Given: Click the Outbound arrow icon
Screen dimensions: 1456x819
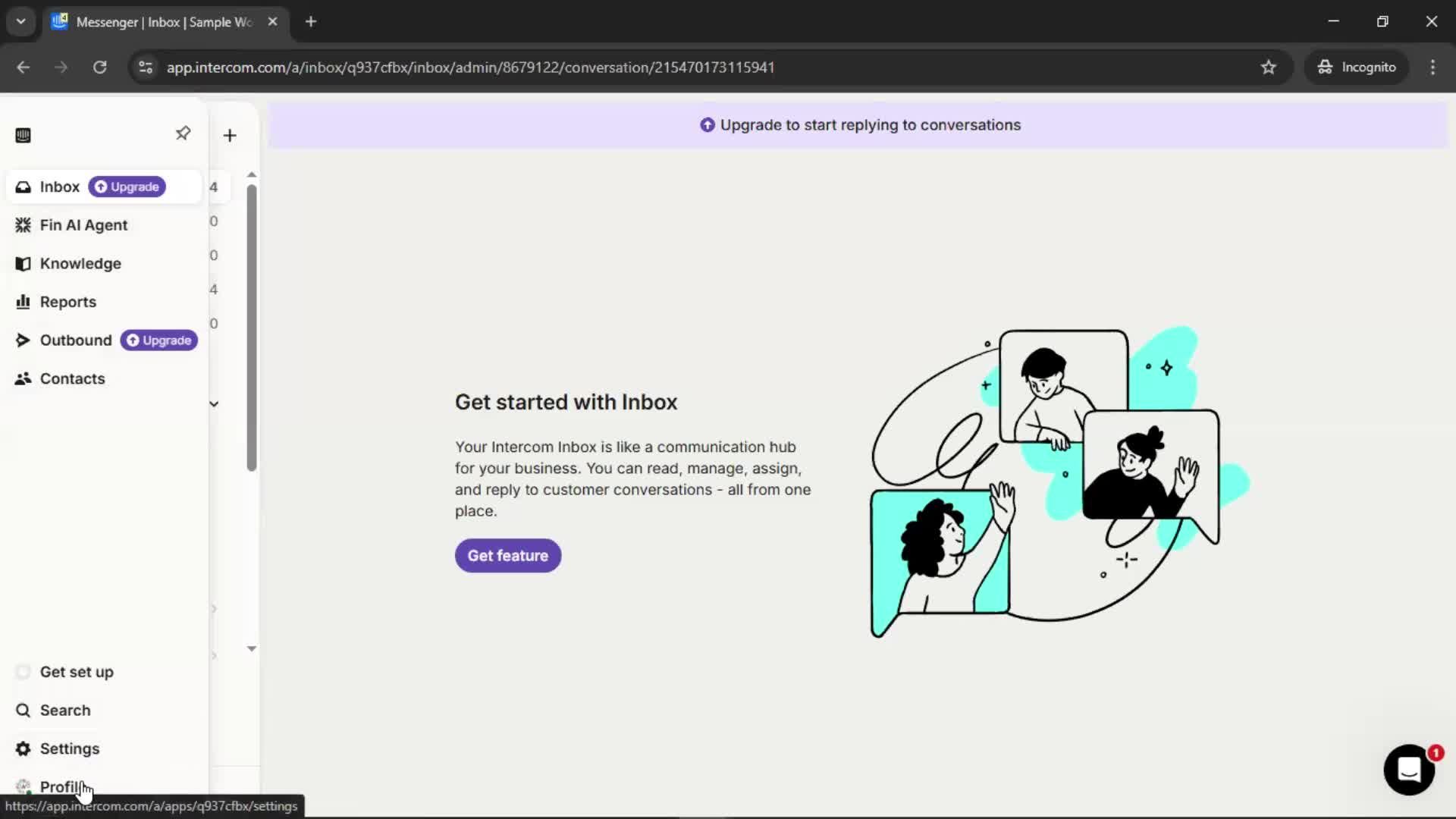Looking at the screenshot, I should 24,340.
